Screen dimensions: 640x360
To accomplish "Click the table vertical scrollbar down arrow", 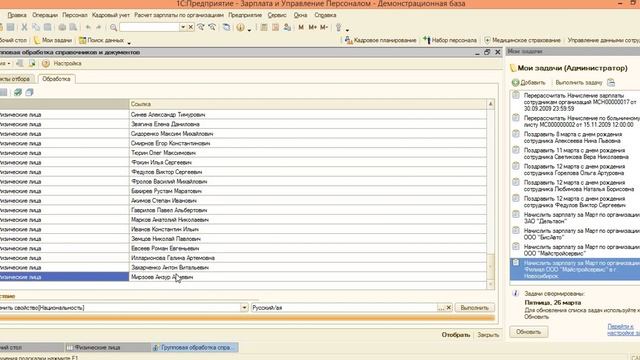I will pos(491,284).
